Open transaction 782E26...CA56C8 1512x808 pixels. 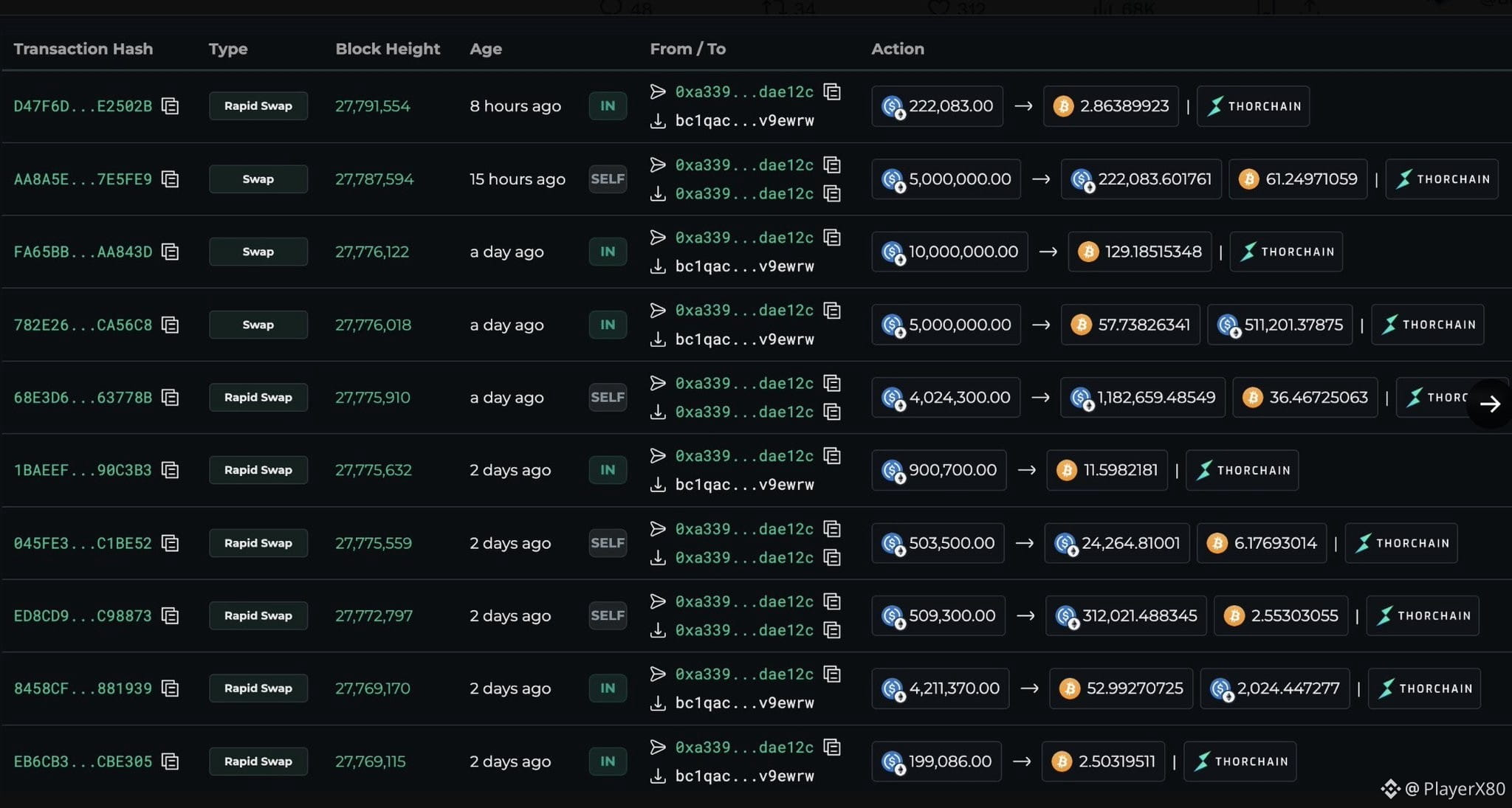83,325
